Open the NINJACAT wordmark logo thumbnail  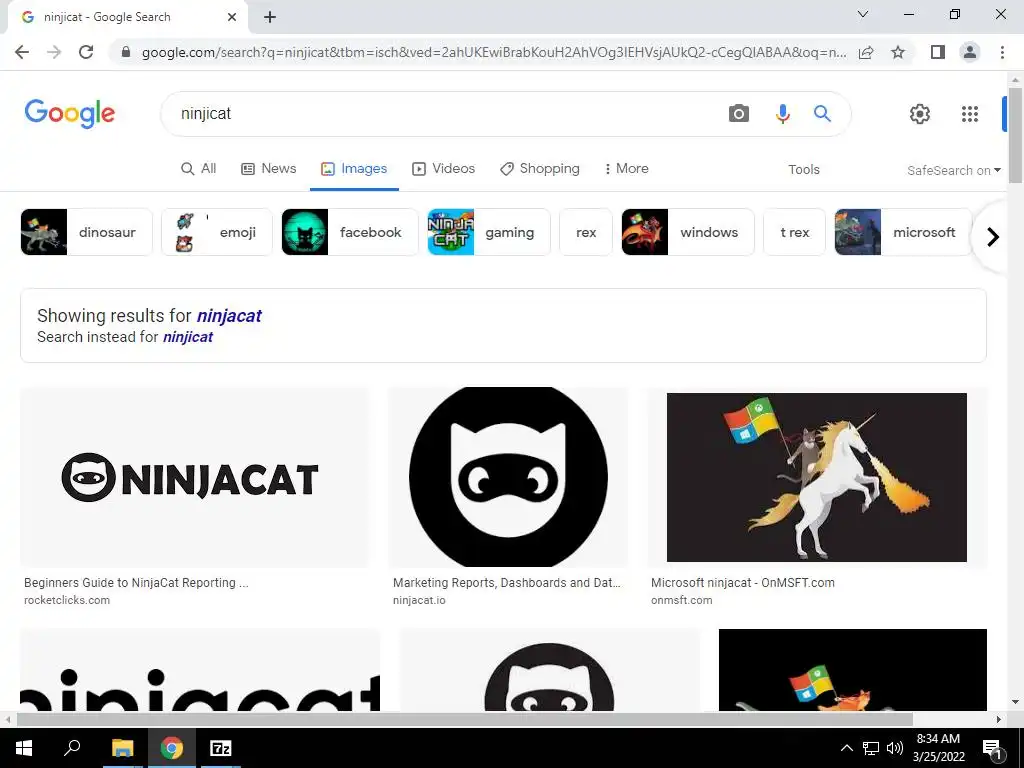195,477
